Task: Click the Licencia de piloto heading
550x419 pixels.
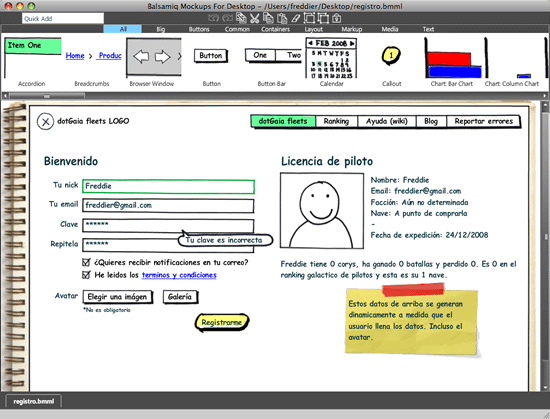Action: coord(327,161)
